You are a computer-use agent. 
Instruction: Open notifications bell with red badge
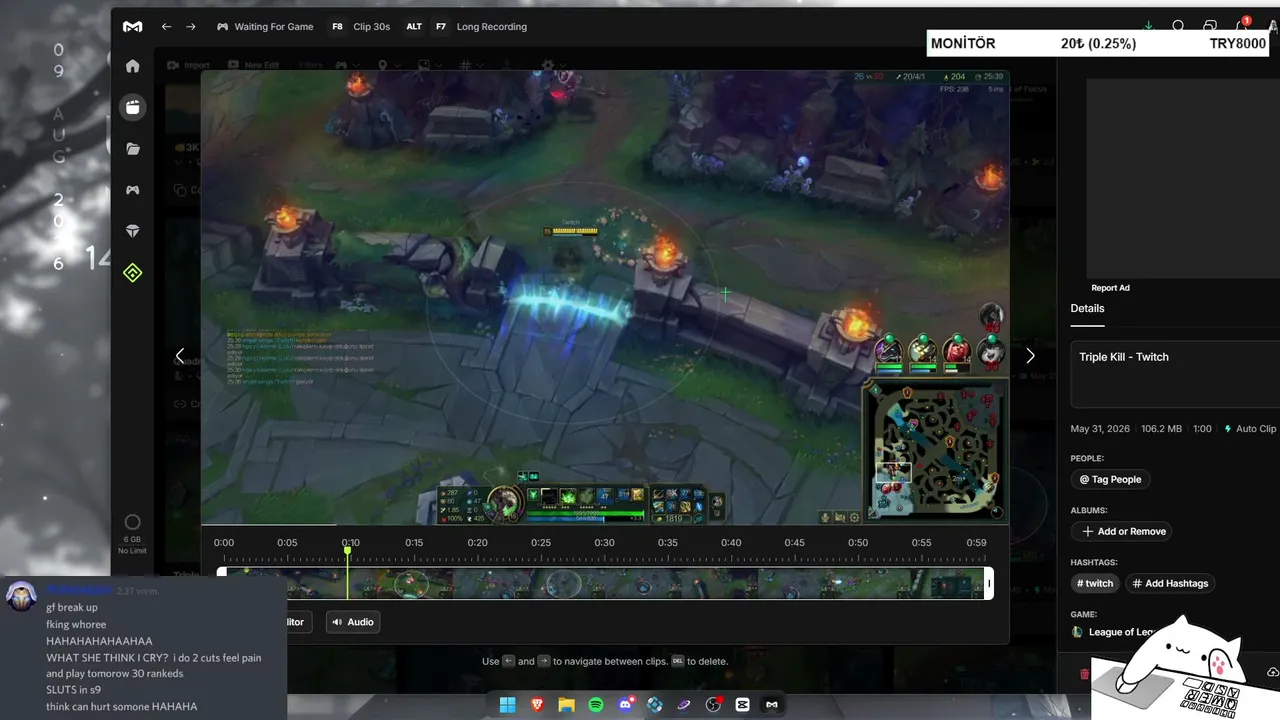tap(1242, 24)
